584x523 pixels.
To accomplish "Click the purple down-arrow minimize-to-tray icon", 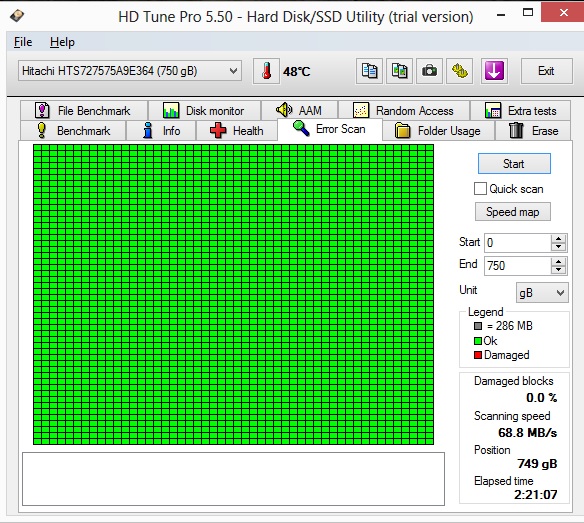I will tap(494, 71).
